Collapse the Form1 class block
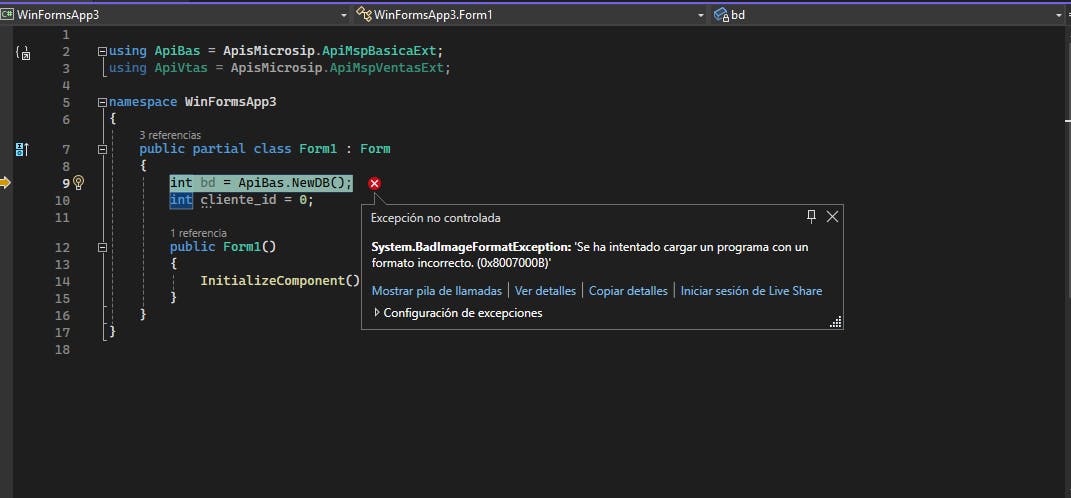 coord(102,149)
